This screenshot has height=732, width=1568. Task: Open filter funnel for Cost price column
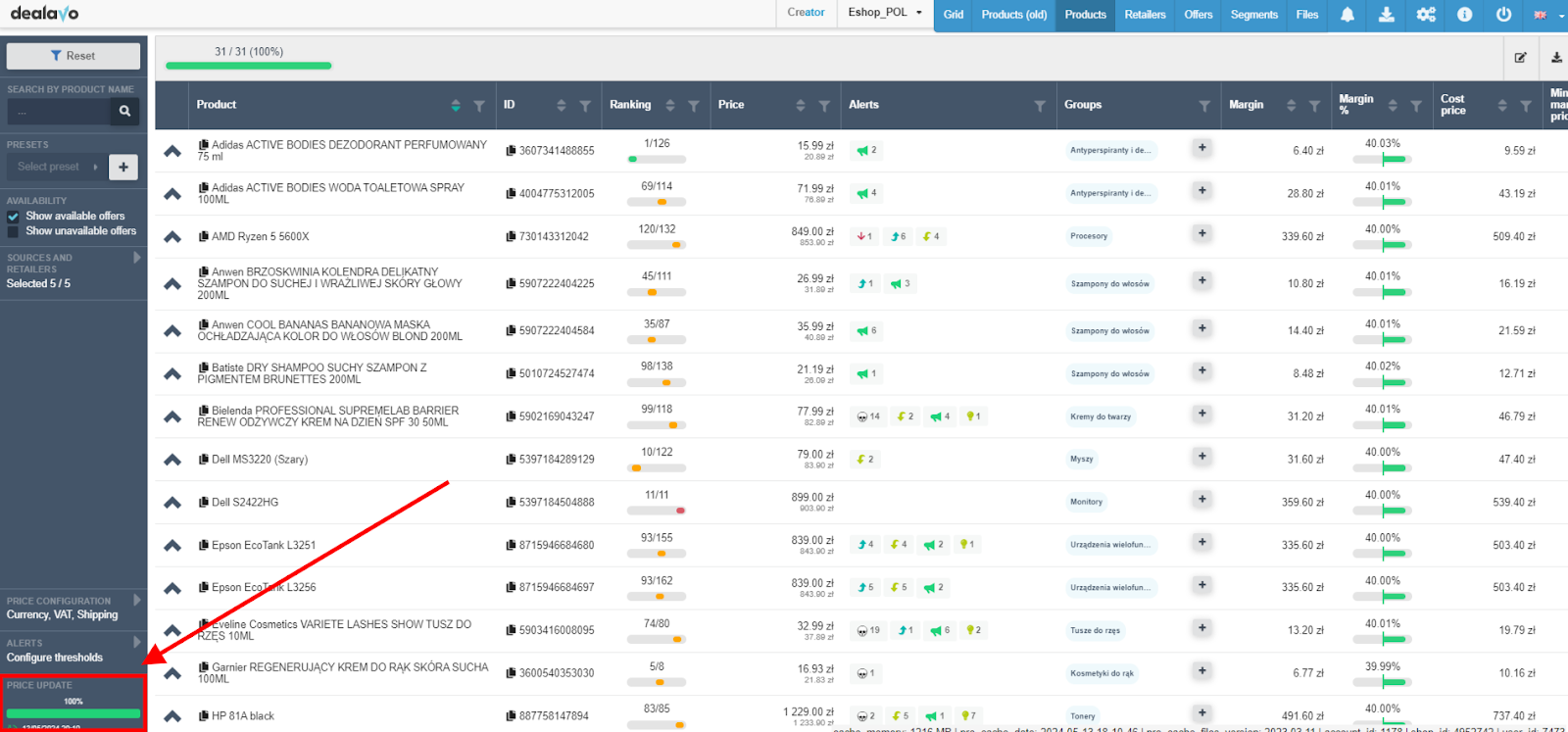pyautogui.click(x=1526, y=106)
